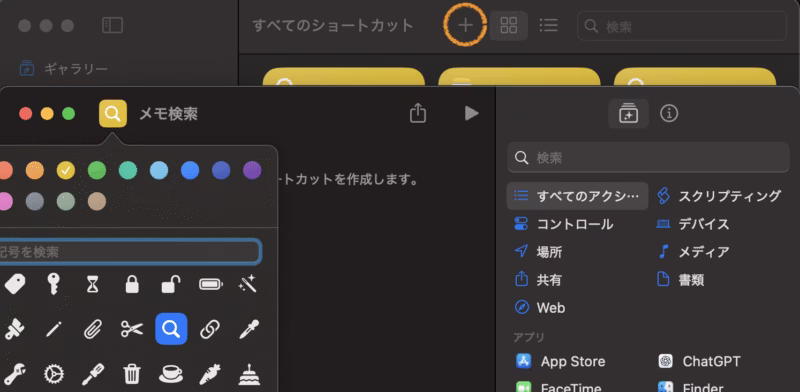The width and height of the screenshot is (800, 392).
Task: Choose the green color swatch
Action: click(97, 170)
